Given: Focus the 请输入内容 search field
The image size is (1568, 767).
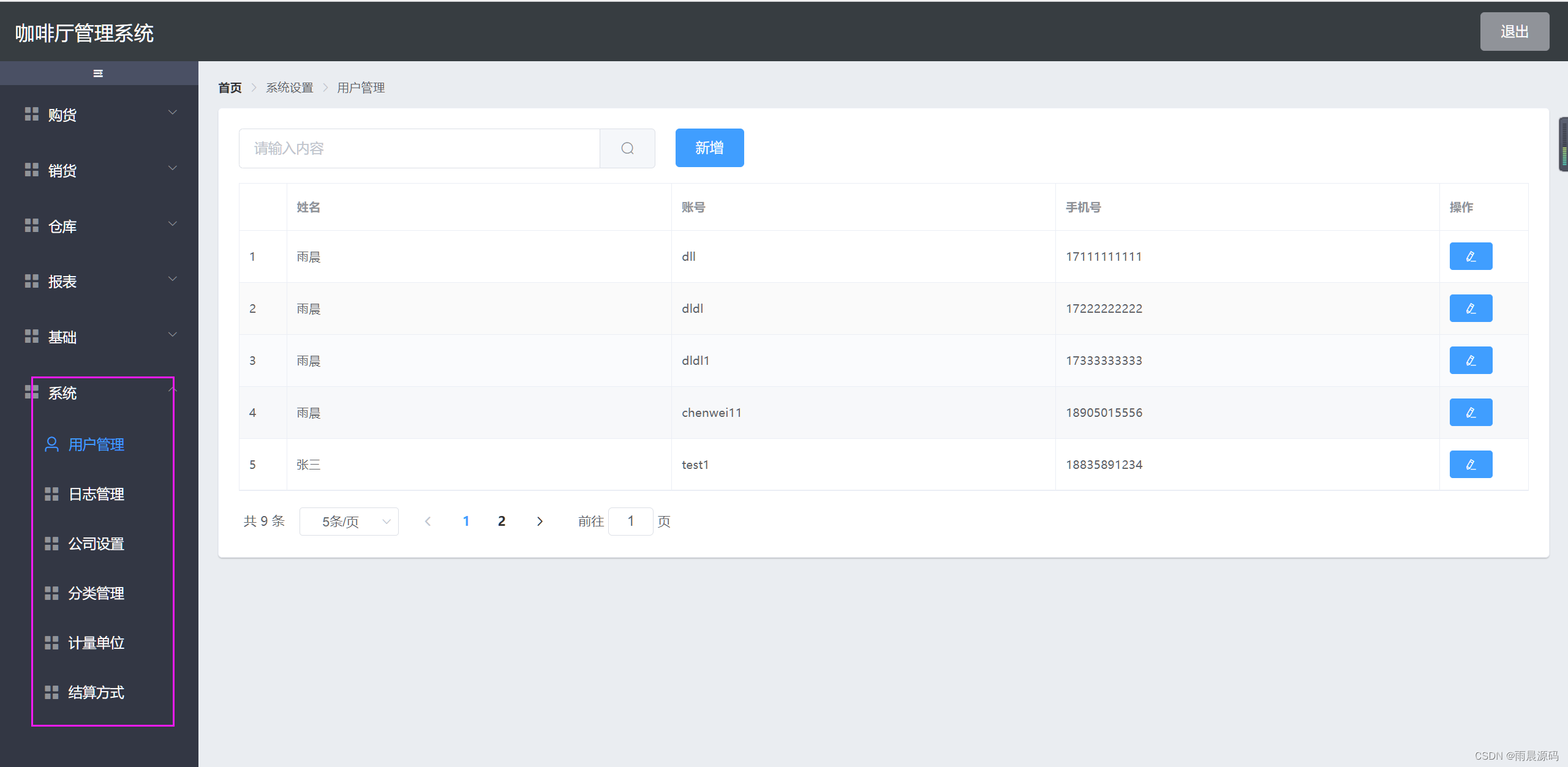Looking at the screenshot, I should pyautogui.click(x=419, y=148).
